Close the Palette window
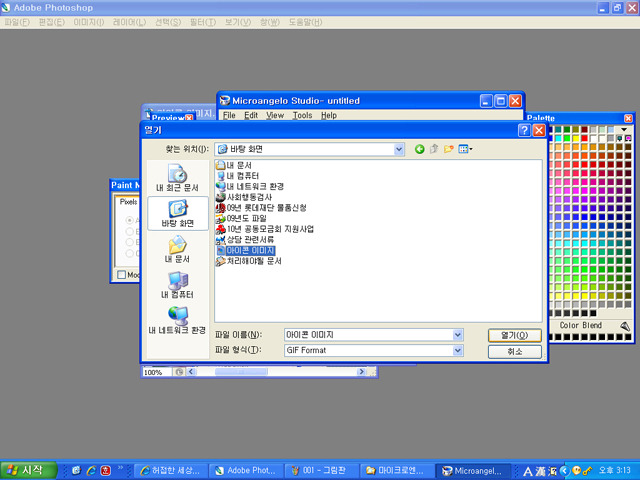640x480 pixels. (629, 118)
